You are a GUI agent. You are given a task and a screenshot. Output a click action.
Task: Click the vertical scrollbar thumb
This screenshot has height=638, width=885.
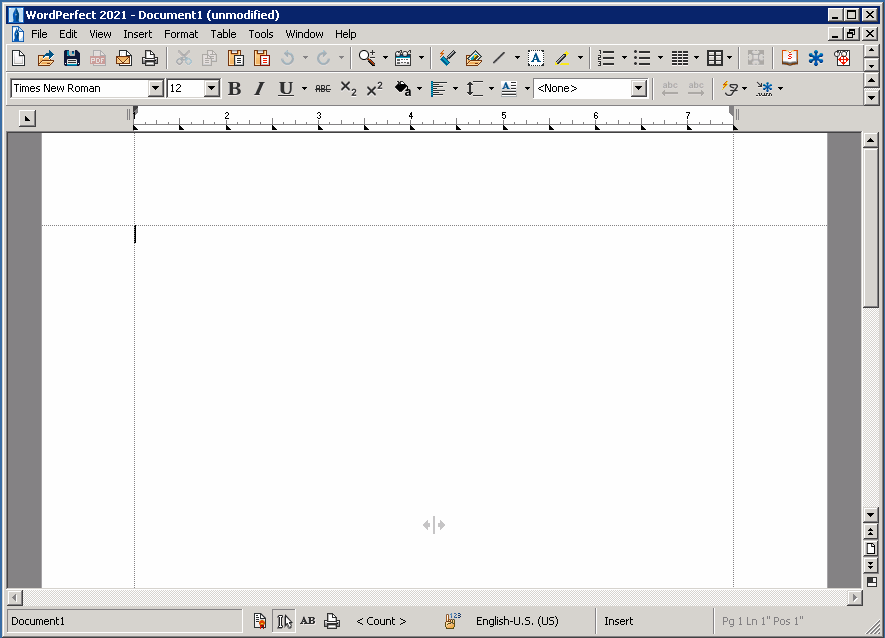click(x=871, y=227)
